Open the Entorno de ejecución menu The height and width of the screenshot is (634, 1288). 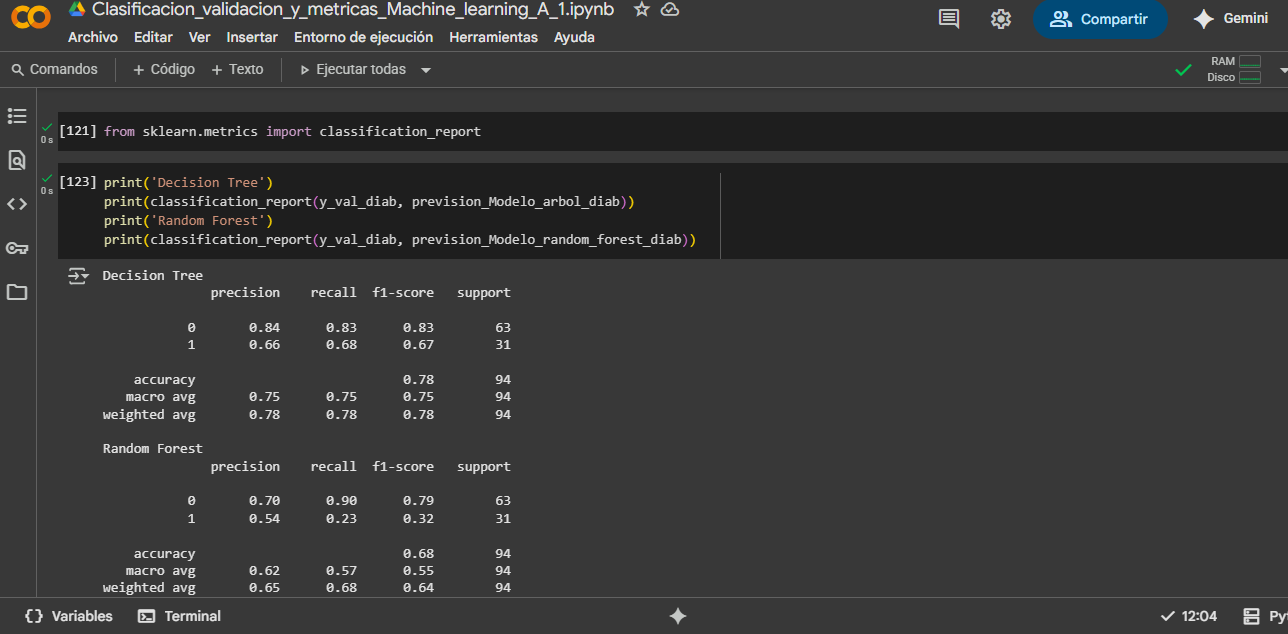pyautogui.click(x=363, y=37)
